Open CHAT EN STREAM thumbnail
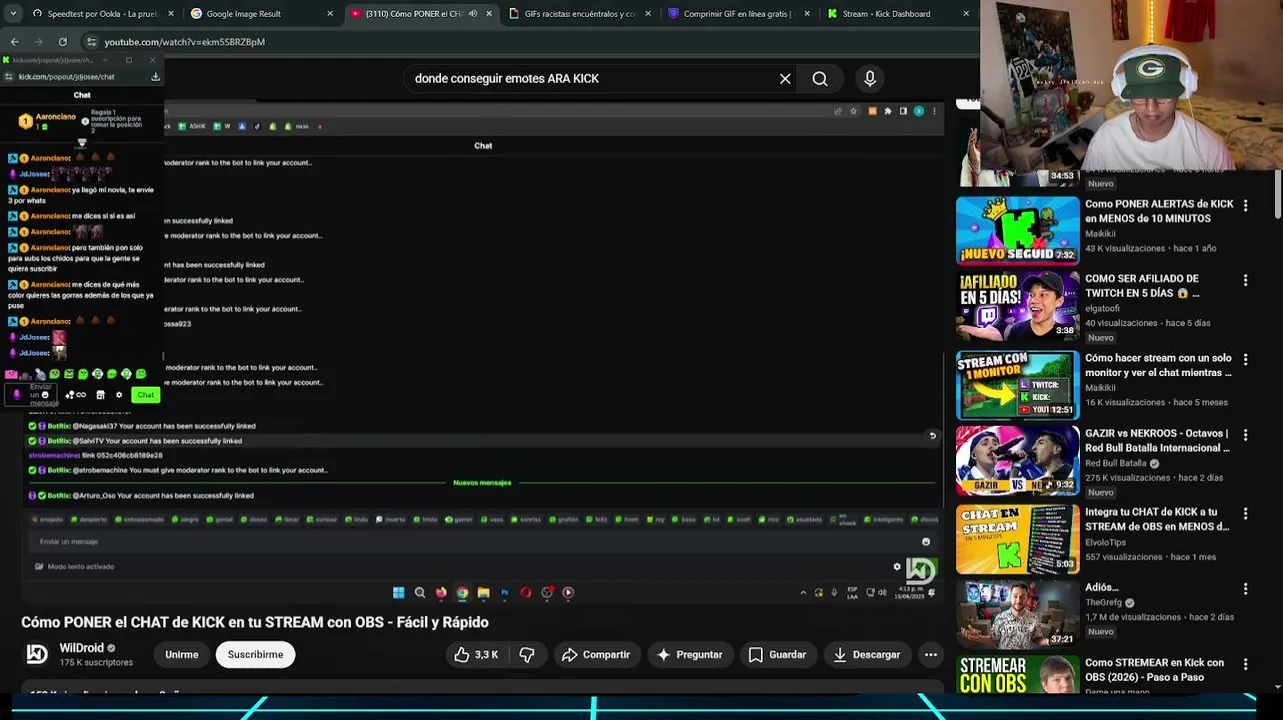This screenshot has width=1283, height=720. pyautogui.click(x=1017, y=538)
